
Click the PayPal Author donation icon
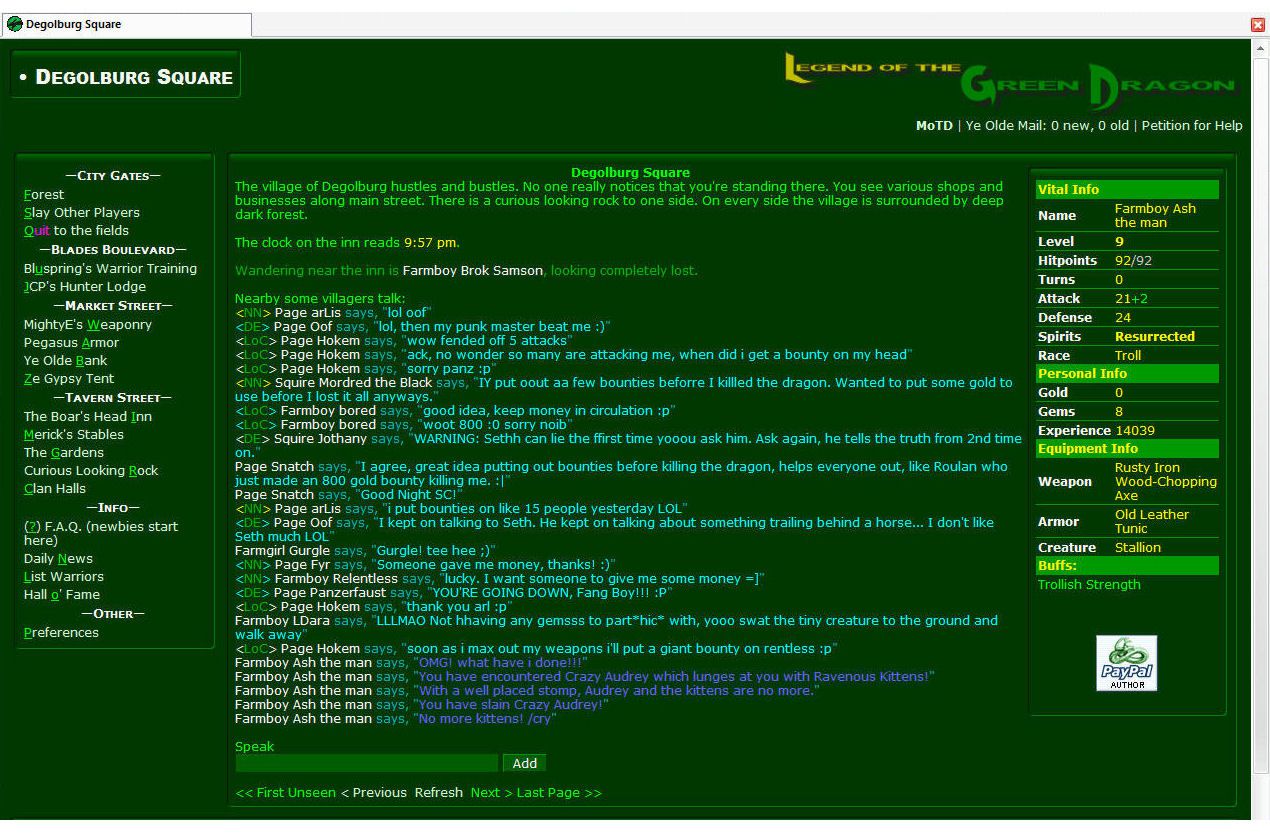coord(1126,663)
